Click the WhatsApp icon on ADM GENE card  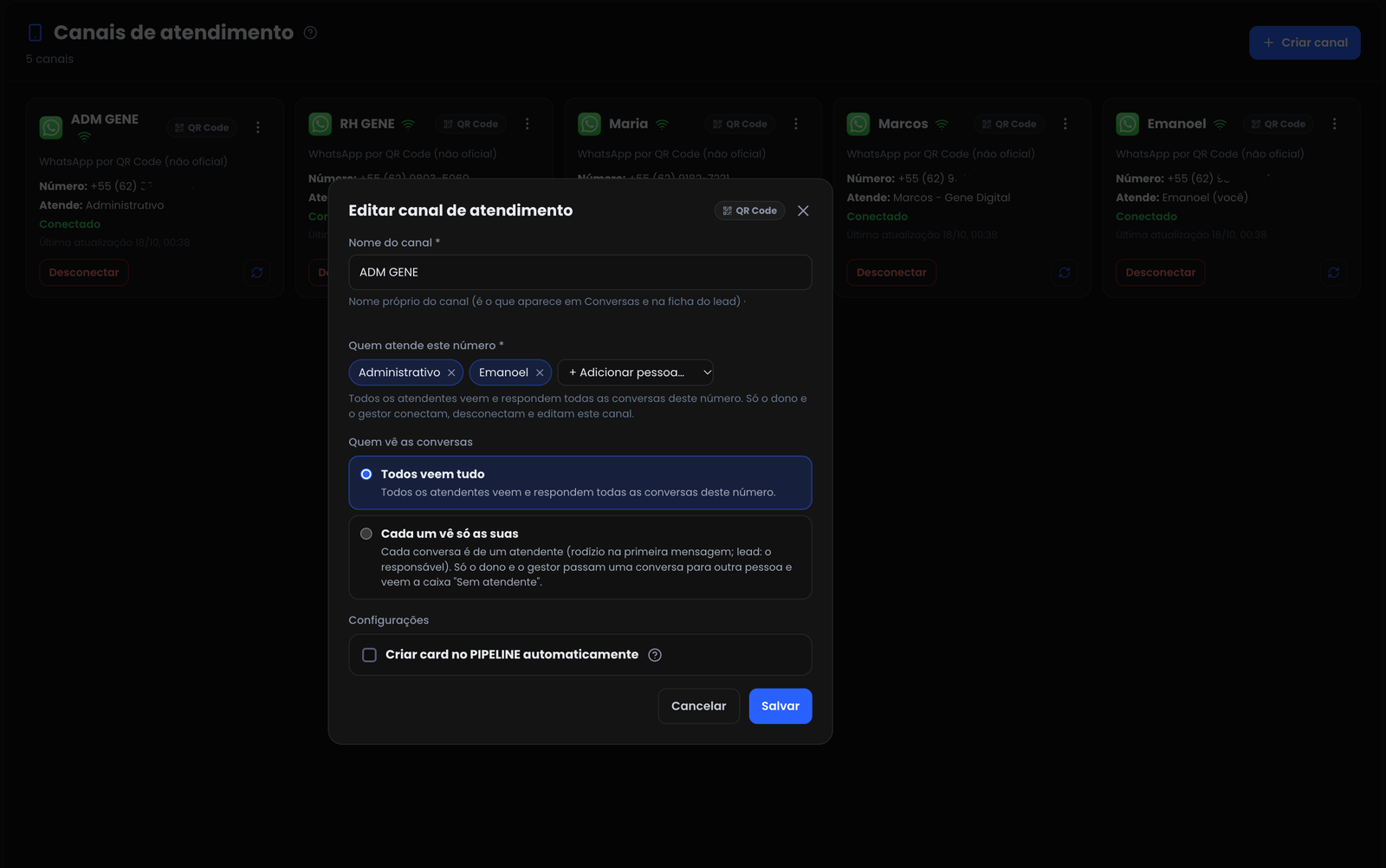tap(51, 127)
